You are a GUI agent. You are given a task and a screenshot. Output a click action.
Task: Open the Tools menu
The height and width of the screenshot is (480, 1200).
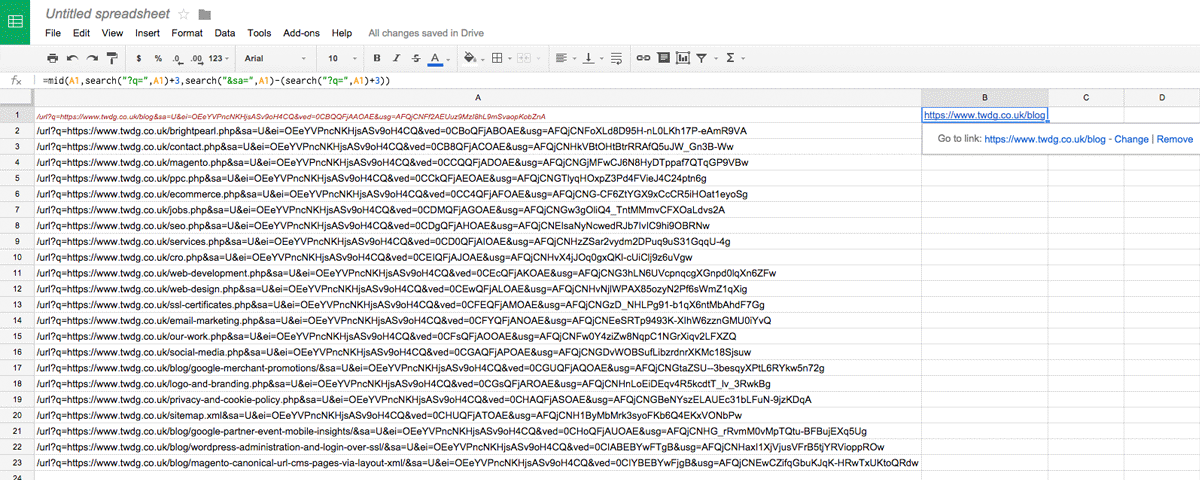(x=259, y=33)
